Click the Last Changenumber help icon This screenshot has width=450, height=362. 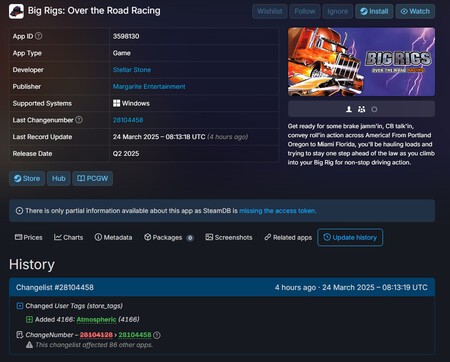79,120
